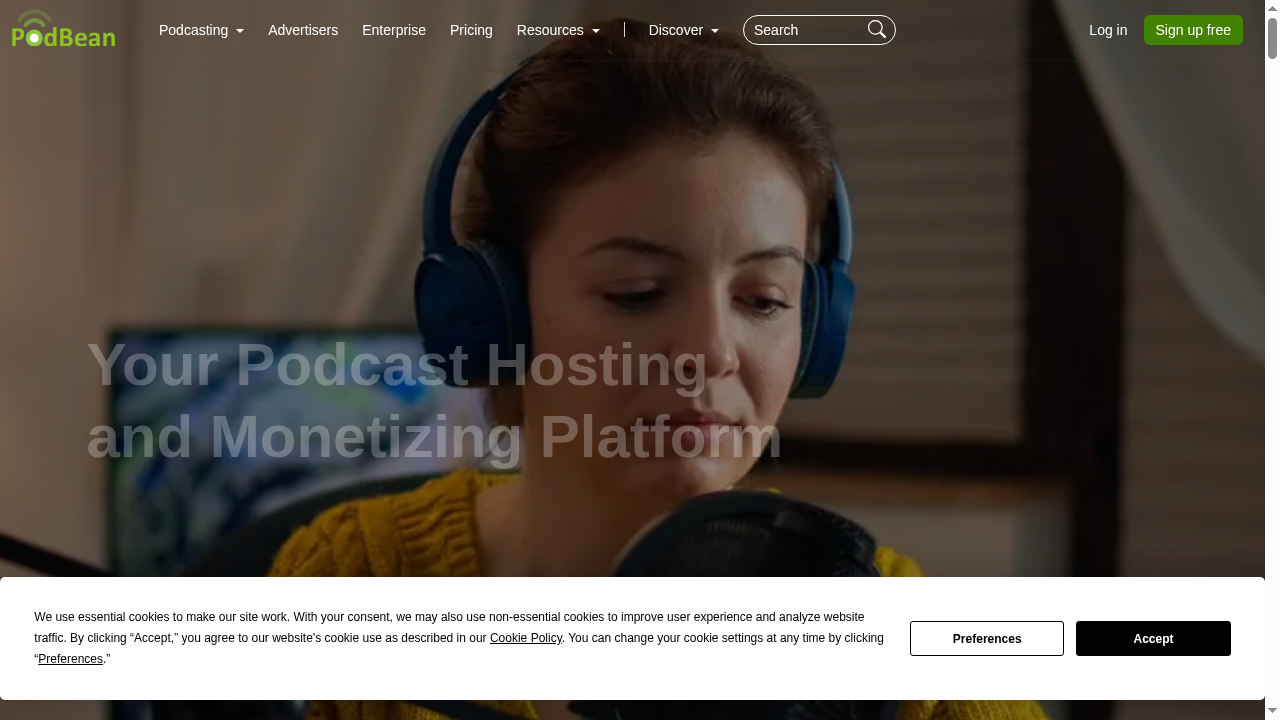Click the Podbean leaf graphic in the logo

click(x=34, y=17)
